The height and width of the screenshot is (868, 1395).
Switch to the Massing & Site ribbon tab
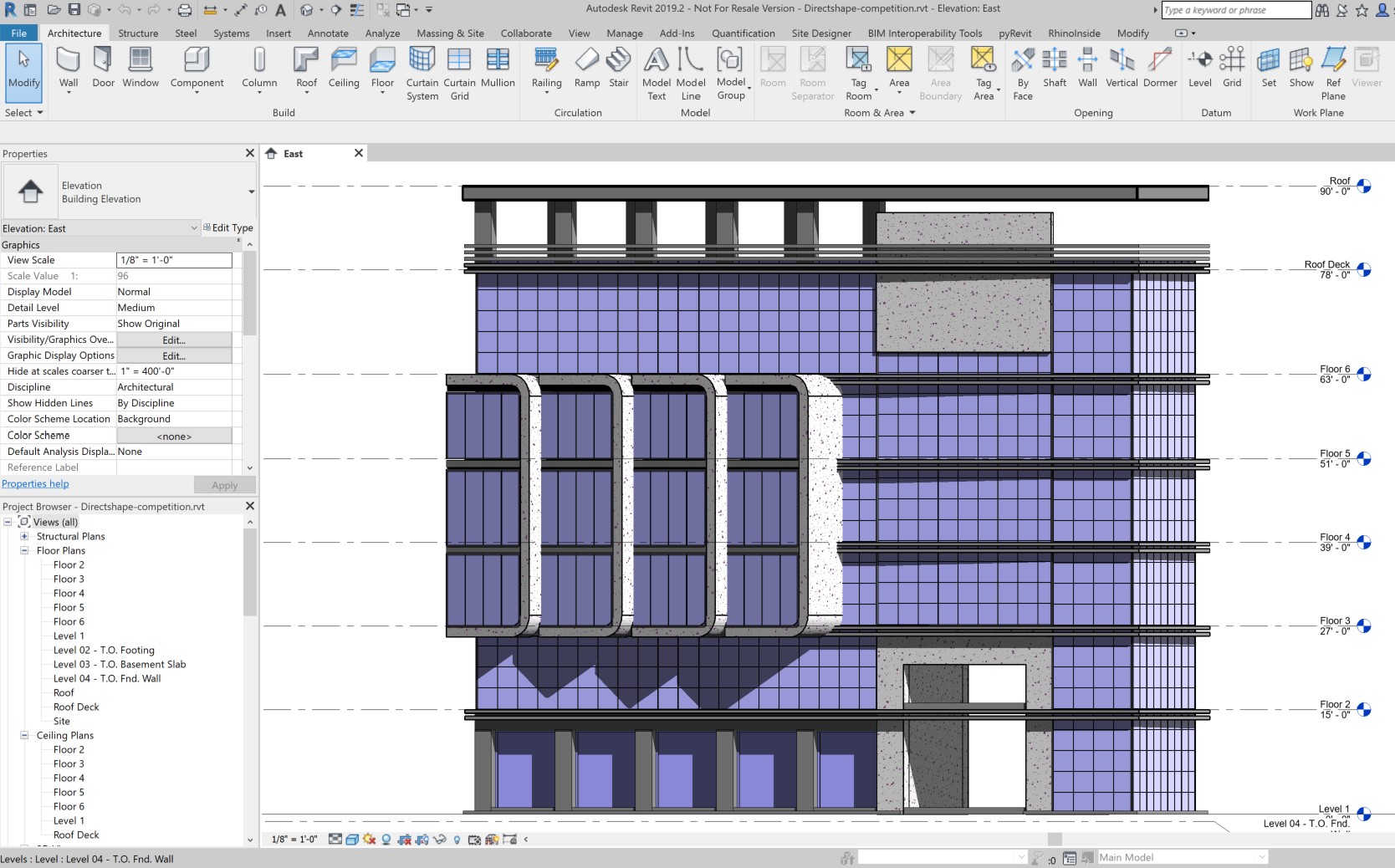[x=450, y=33]
